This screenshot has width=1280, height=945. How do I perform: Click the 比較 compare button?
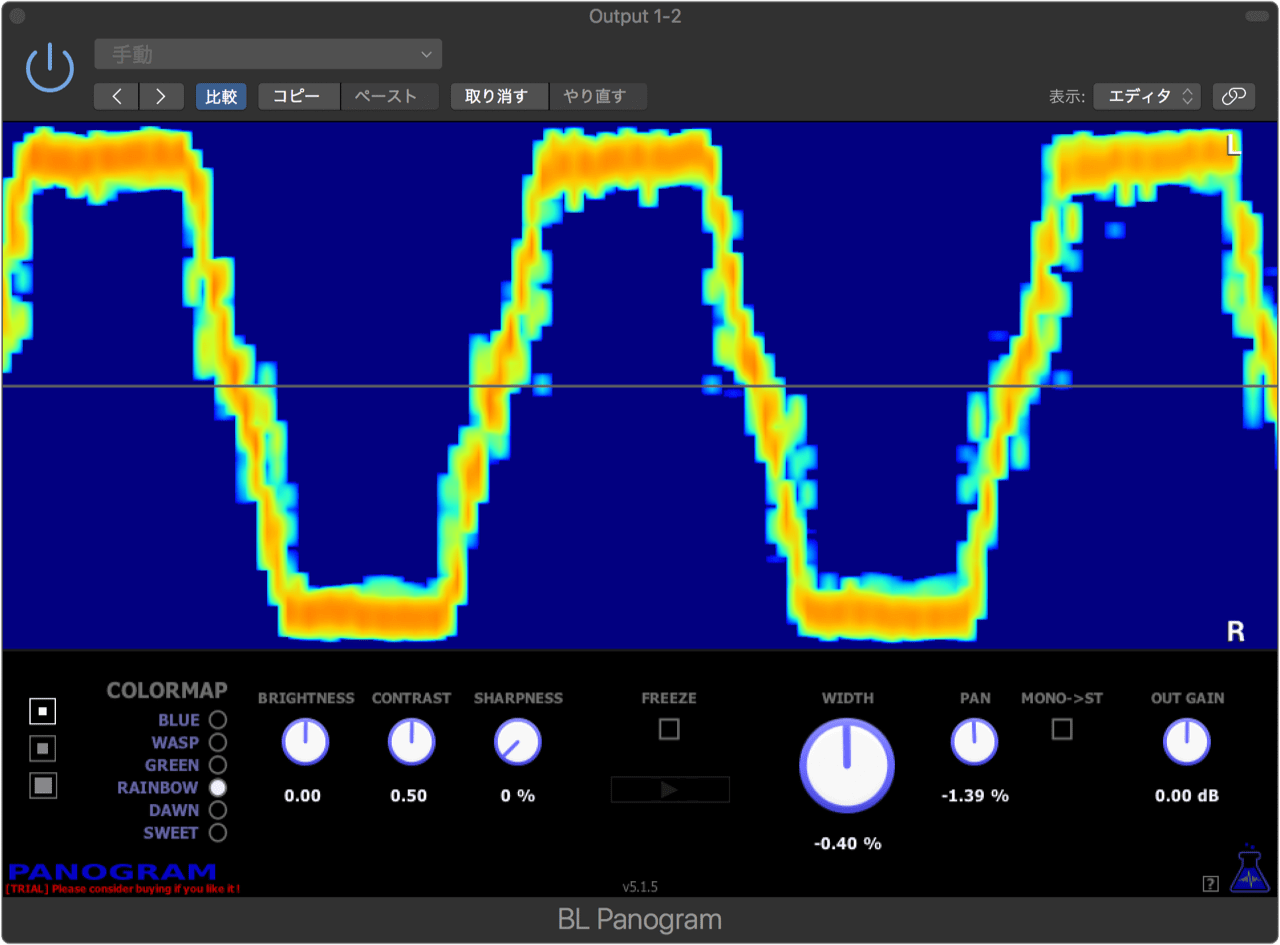coord(221,97)
